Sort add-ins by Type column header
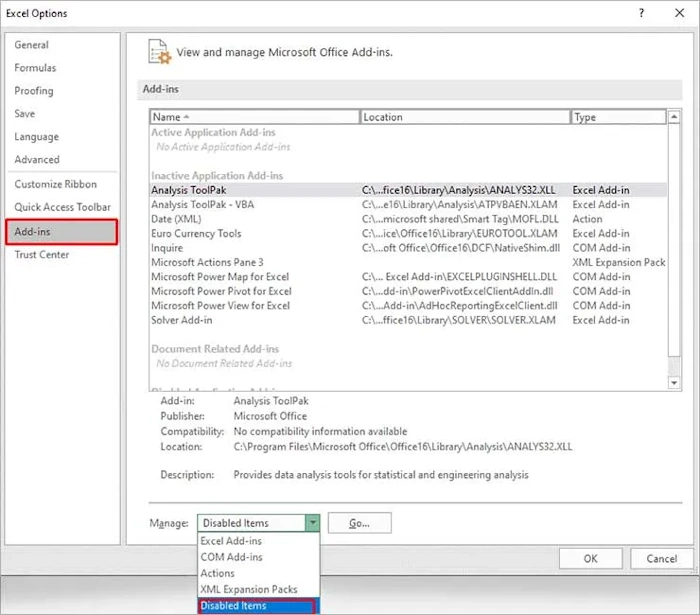700x615 pixels. 619,117
